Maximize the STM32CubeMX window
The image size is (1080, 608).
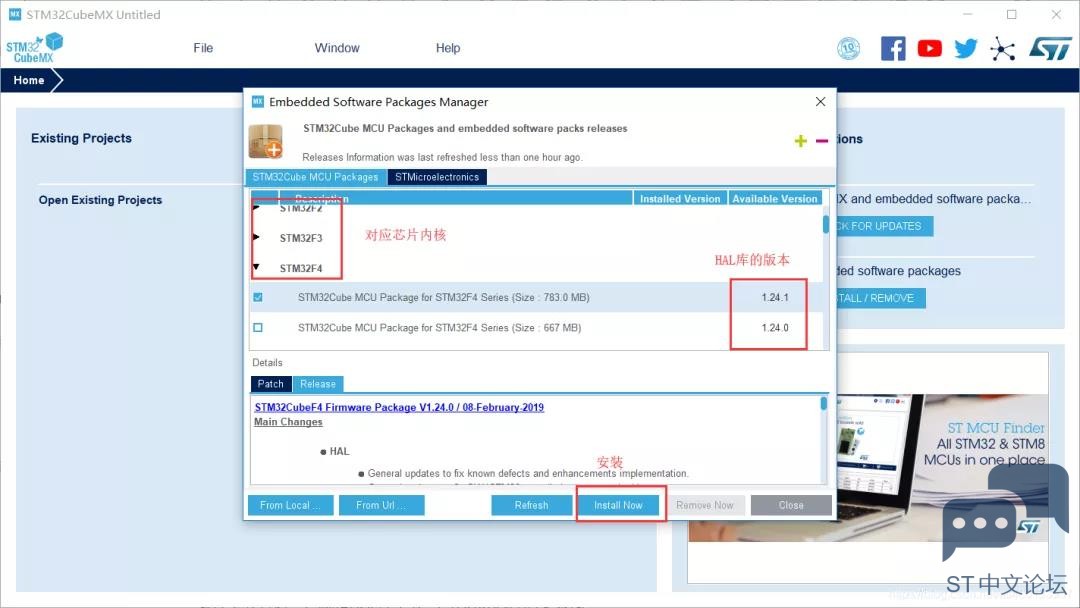(x=1011, y=14)
